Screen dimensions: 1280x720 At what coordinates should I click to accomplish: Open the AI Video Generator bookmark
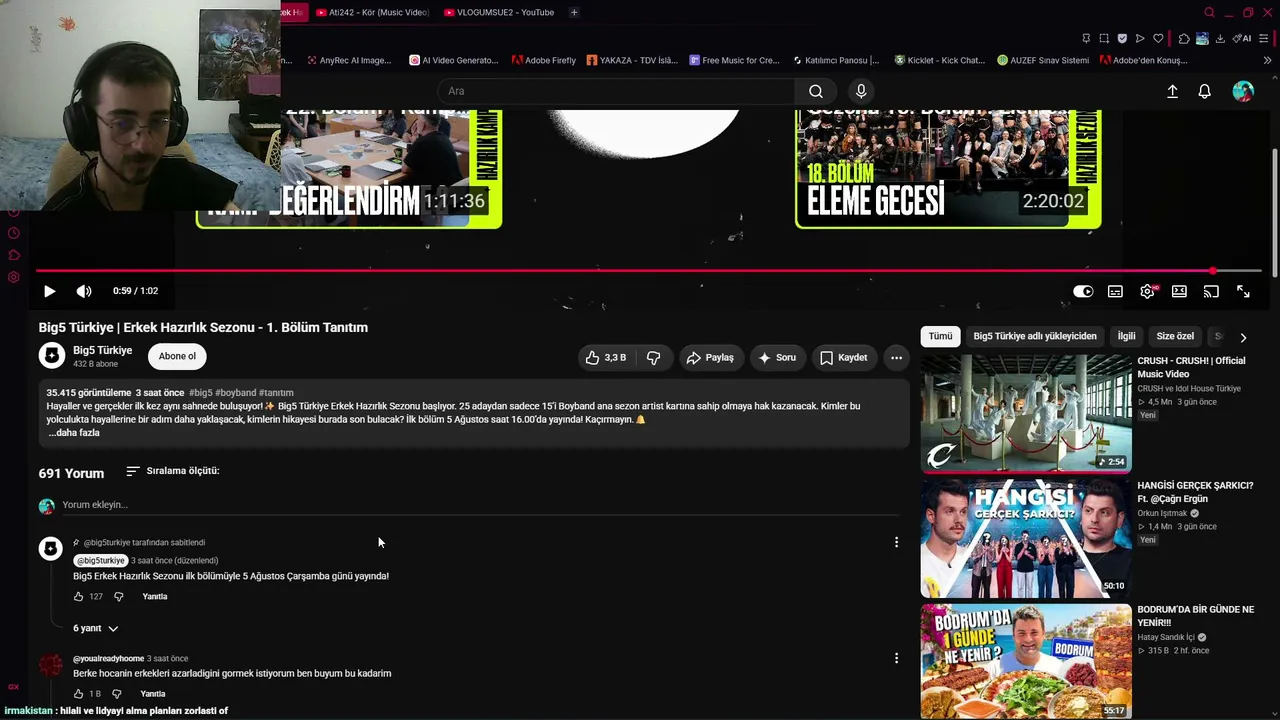454,60
